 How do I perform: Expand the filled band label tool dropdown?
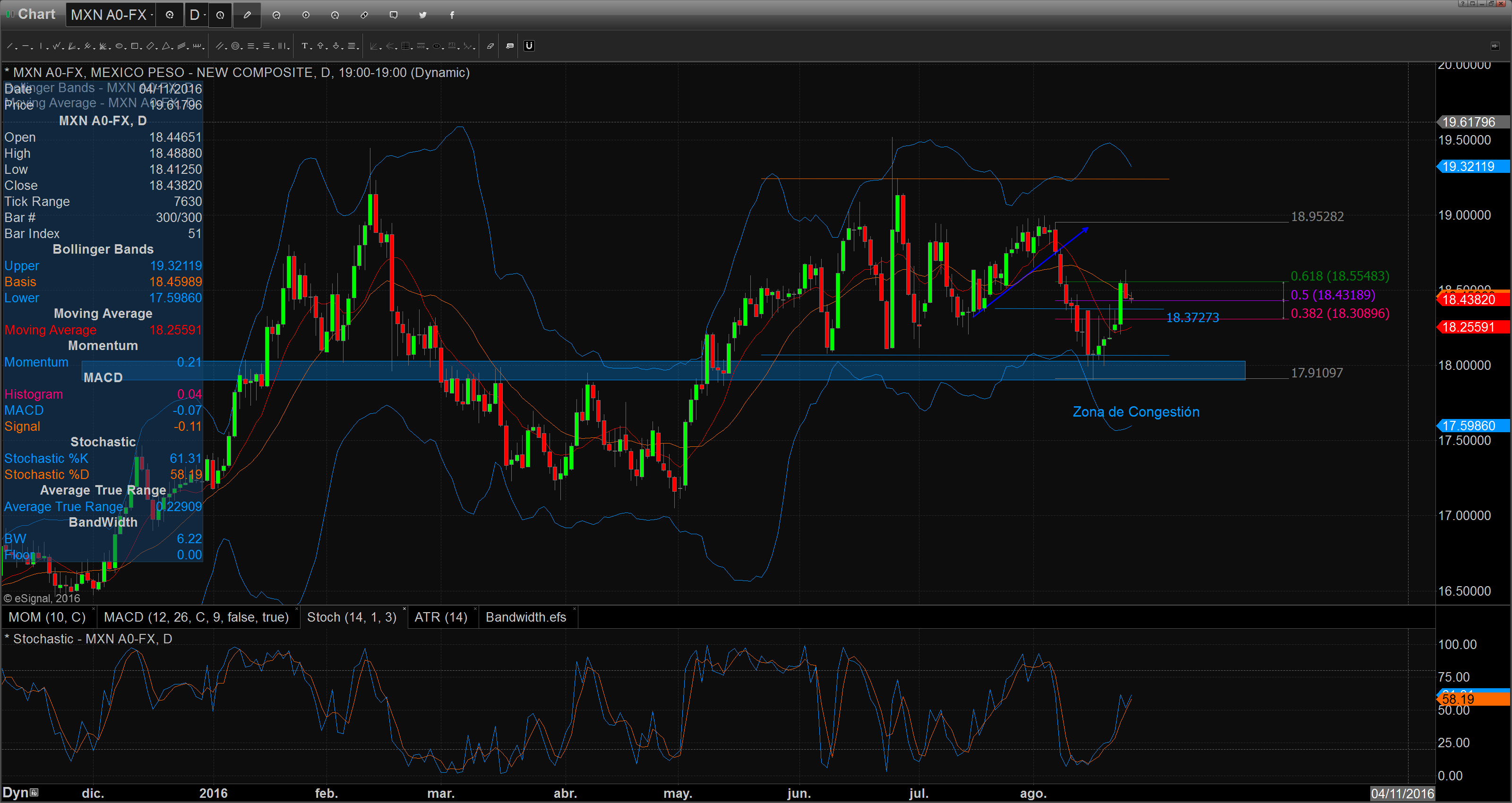tap(358, 49)
